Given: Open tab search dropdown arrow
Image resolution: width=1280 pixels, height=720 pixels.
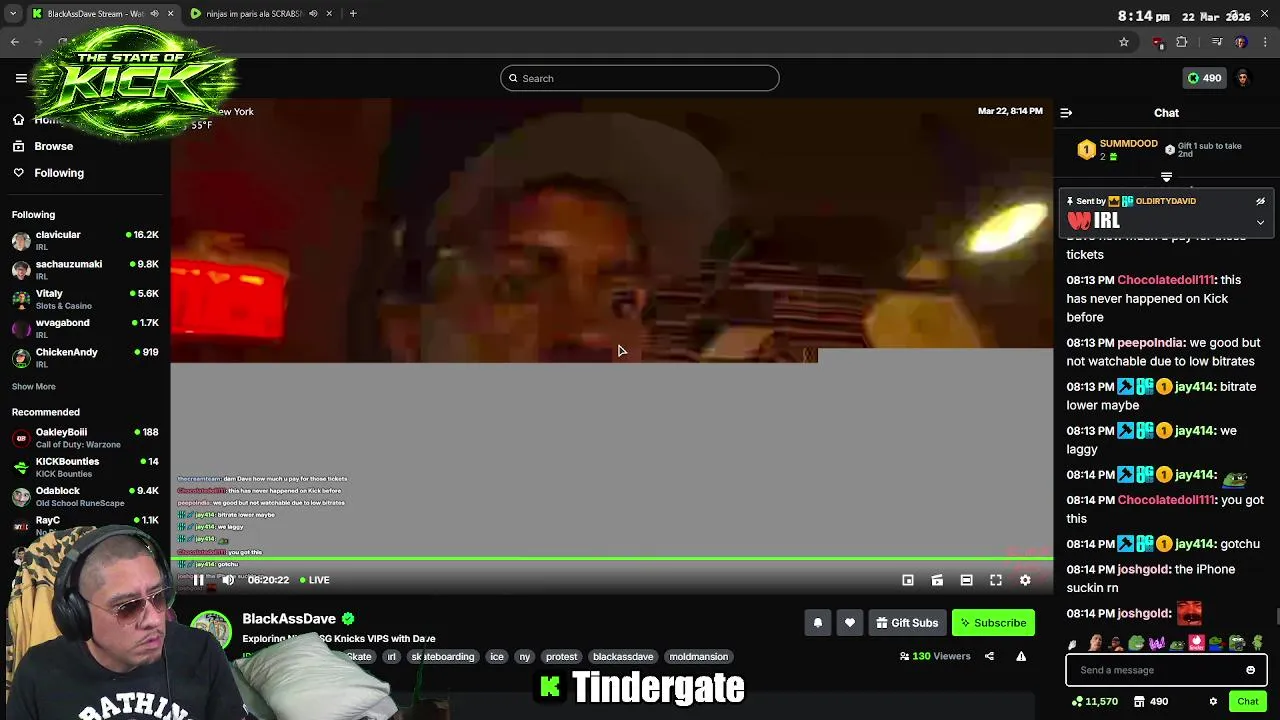Looking at the screenshot, I should click(13, 14).
